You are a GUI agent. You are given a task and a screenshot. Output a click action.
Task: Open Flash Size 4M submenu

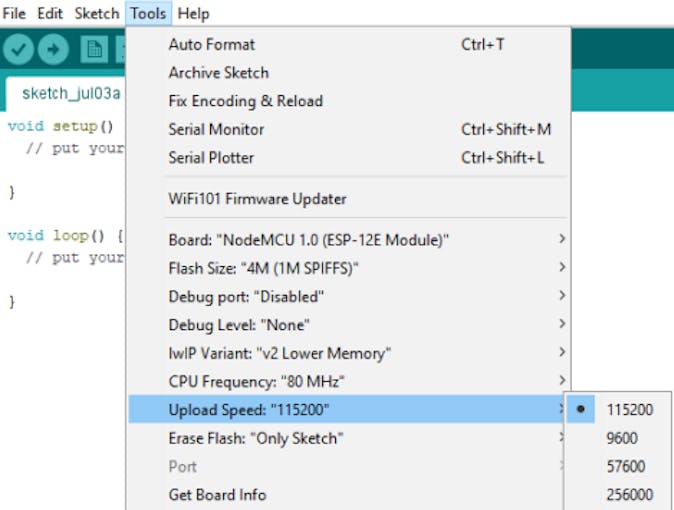click(x=264, y=268)
